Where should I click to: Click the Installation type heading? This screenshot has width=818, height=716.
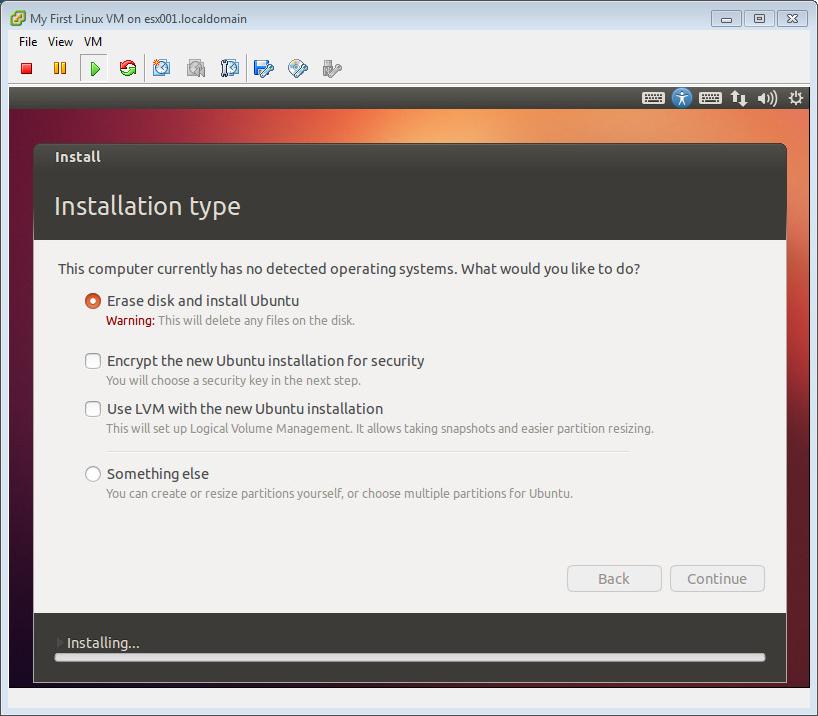pos(147,206)
